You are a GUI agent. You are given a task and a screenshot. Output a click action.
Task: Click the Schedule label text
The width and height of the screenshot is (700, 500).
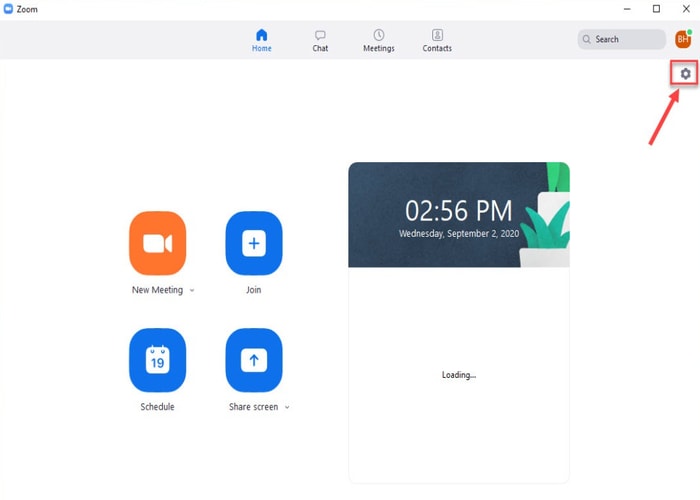tap(157, 407)
